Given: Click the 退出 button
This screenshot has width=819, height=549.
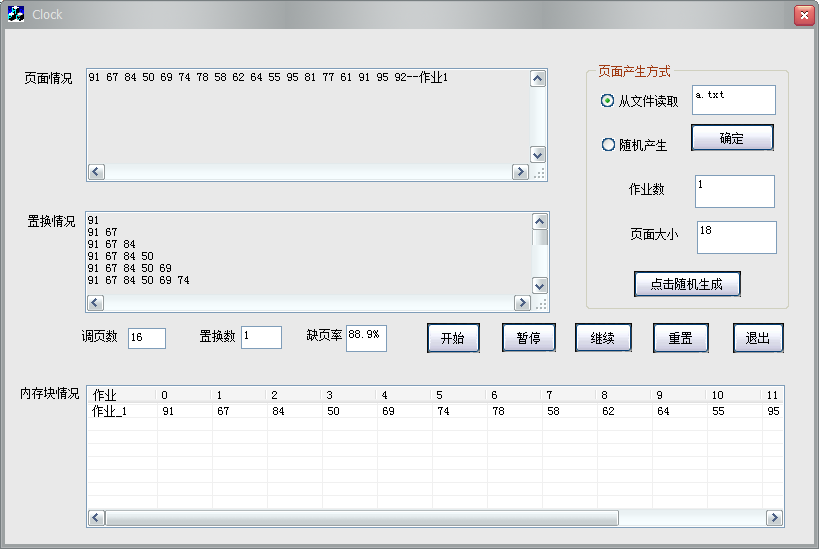Looking at the screenshot, I should tap(758, 338).
